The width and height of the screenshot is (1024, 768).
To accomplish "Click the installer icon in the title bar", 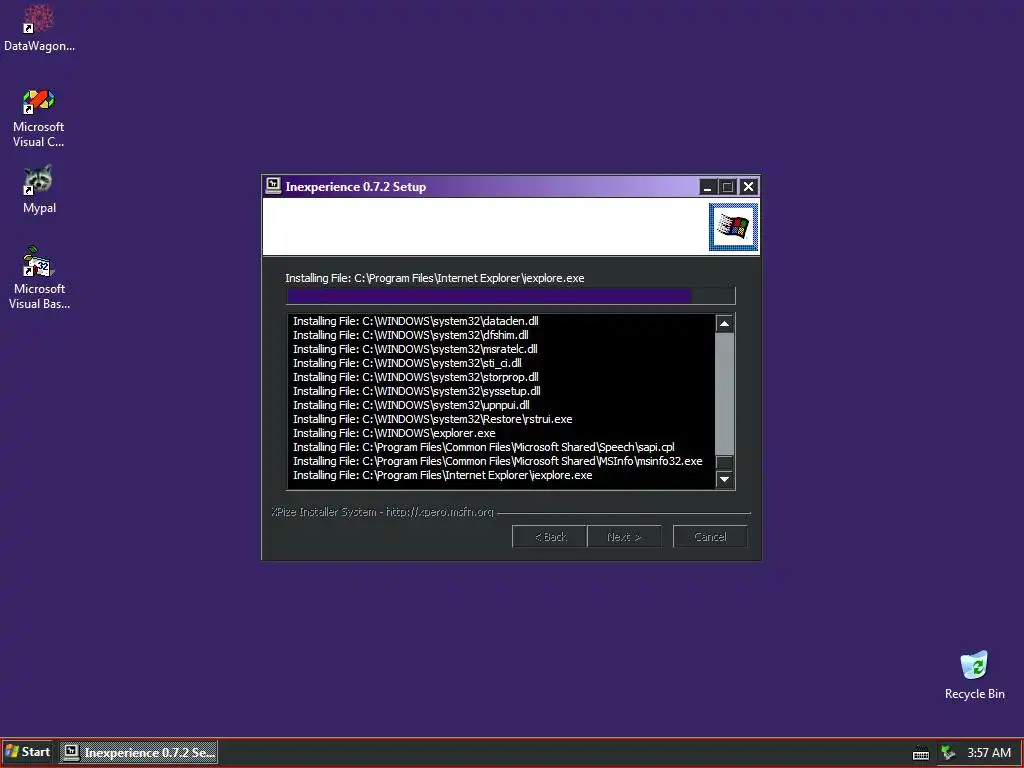I will click(x=274, y=186).
